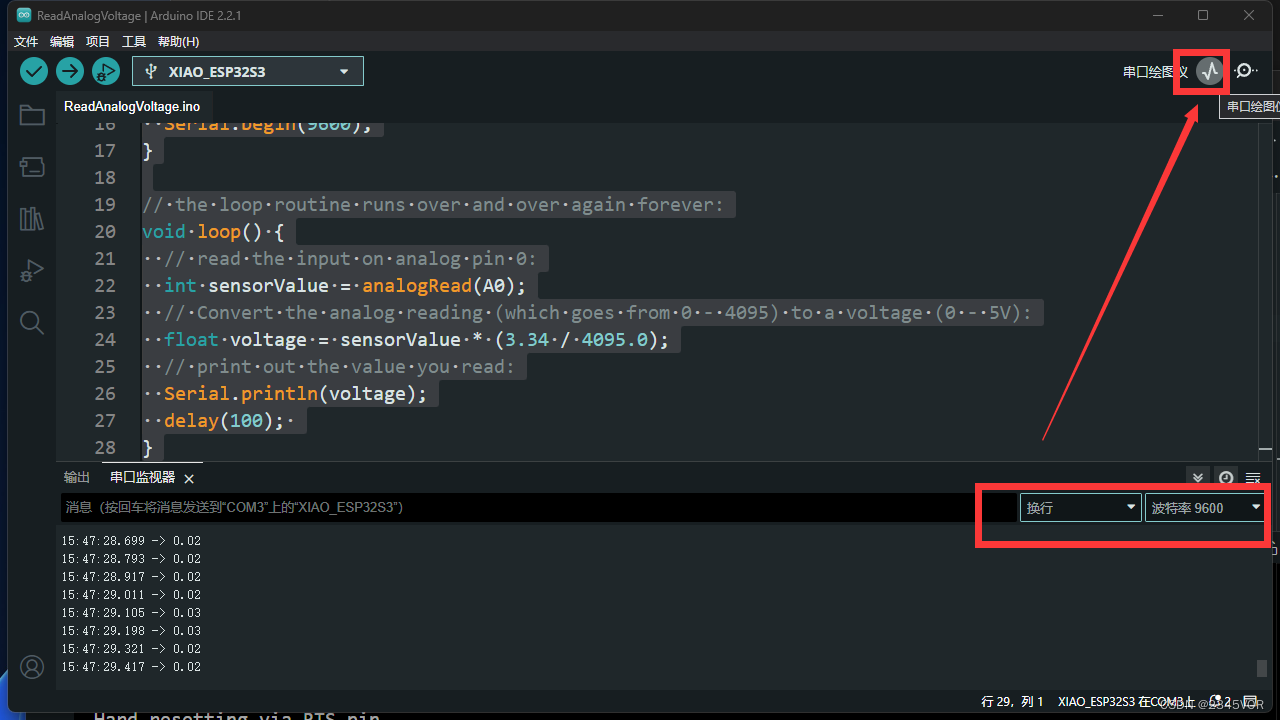Toggle timestamp display in serial monitor
Viewport: 1280px width, 720px height.
[1226, 477]
